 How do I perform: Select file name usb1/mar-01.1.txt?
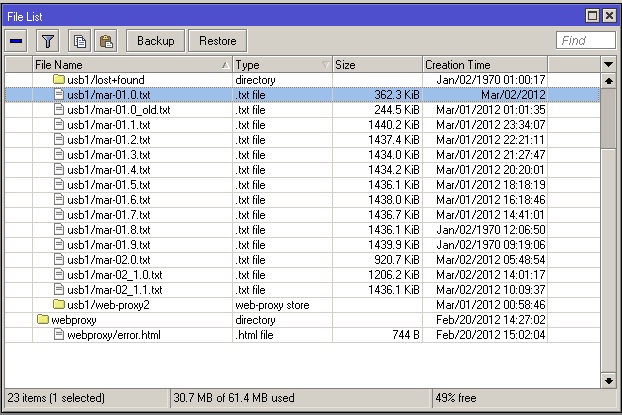(x=109, y=125)
